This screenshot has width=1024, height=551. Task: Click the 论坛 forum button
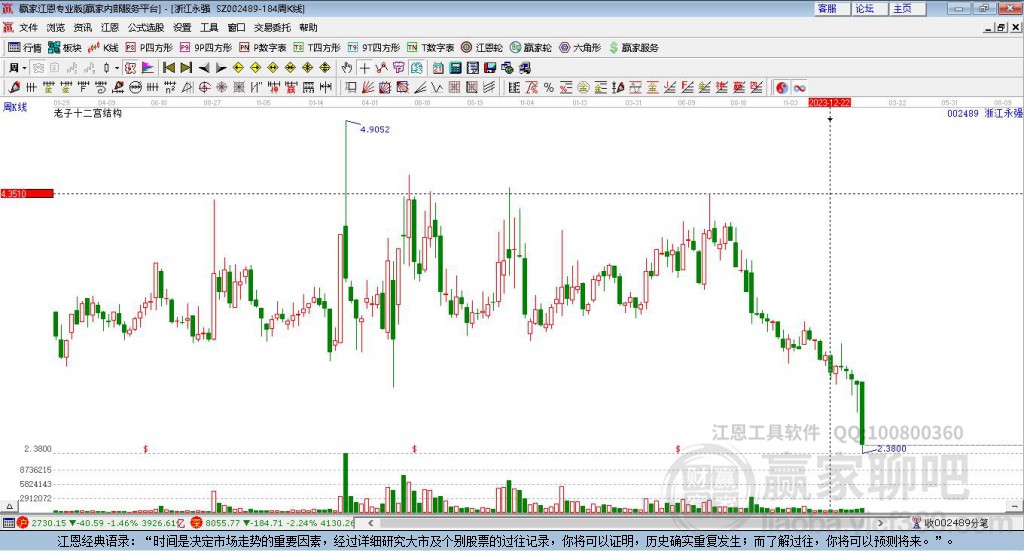[x=864, y=8]
